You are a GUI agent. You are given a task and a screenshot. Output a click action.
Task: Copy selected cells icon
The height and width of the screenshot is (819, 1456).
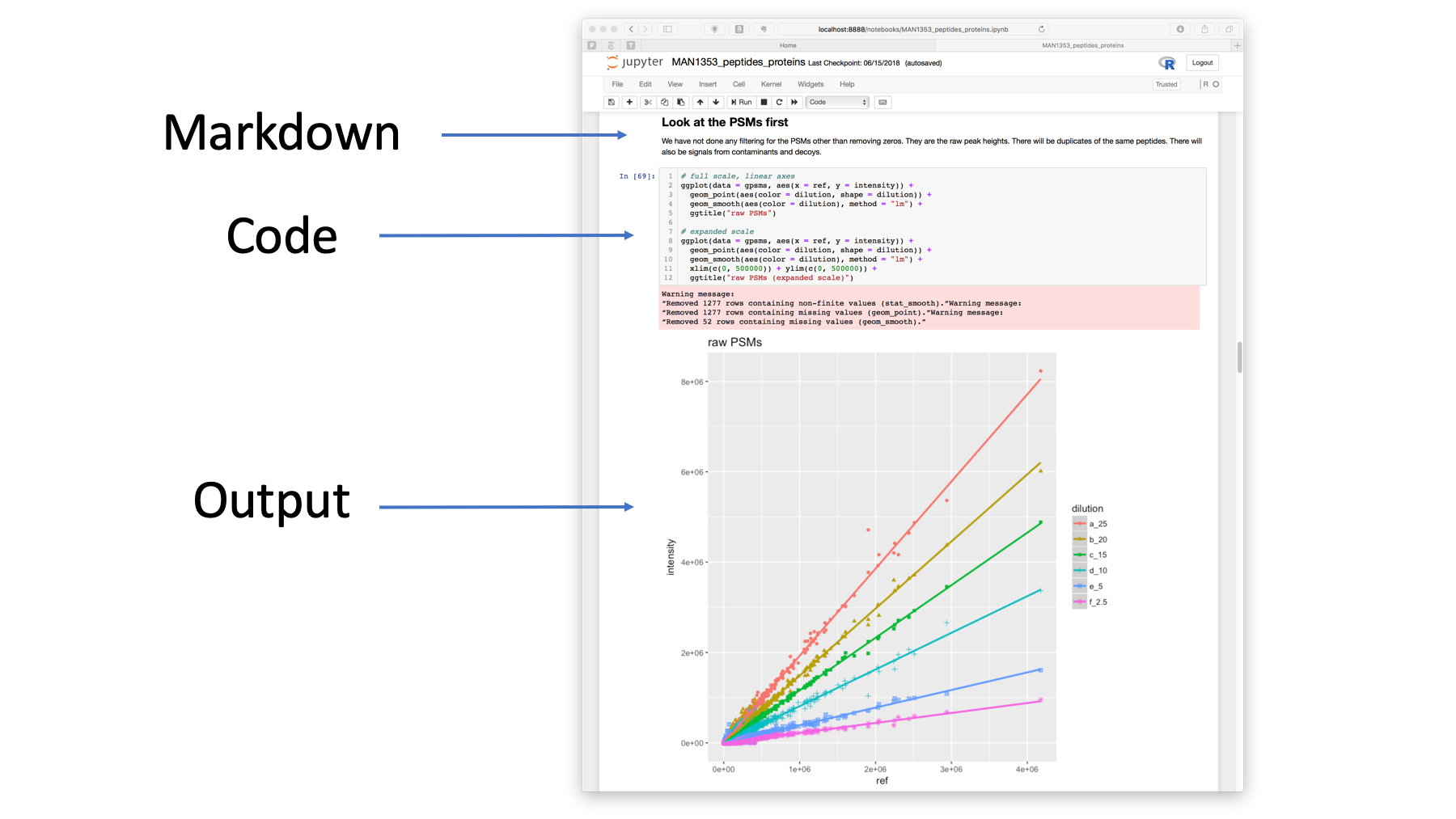pyautogui.click(x=664, y=102)
